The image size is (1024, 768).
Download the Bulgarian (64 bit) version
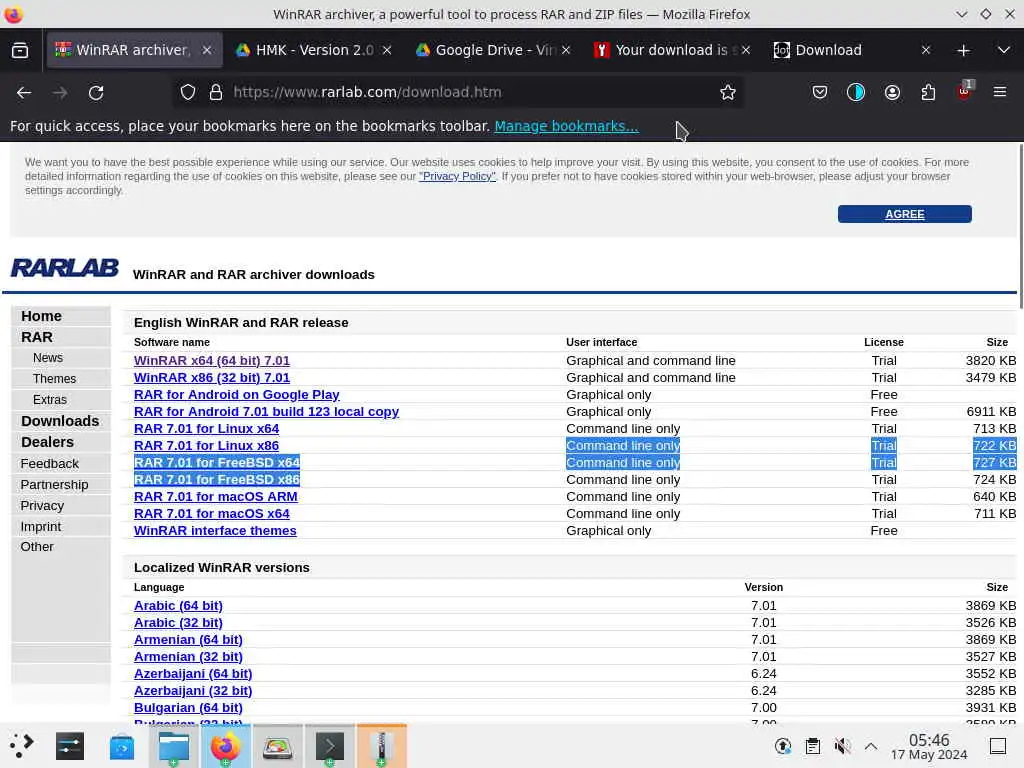click(x=188, y=707)
